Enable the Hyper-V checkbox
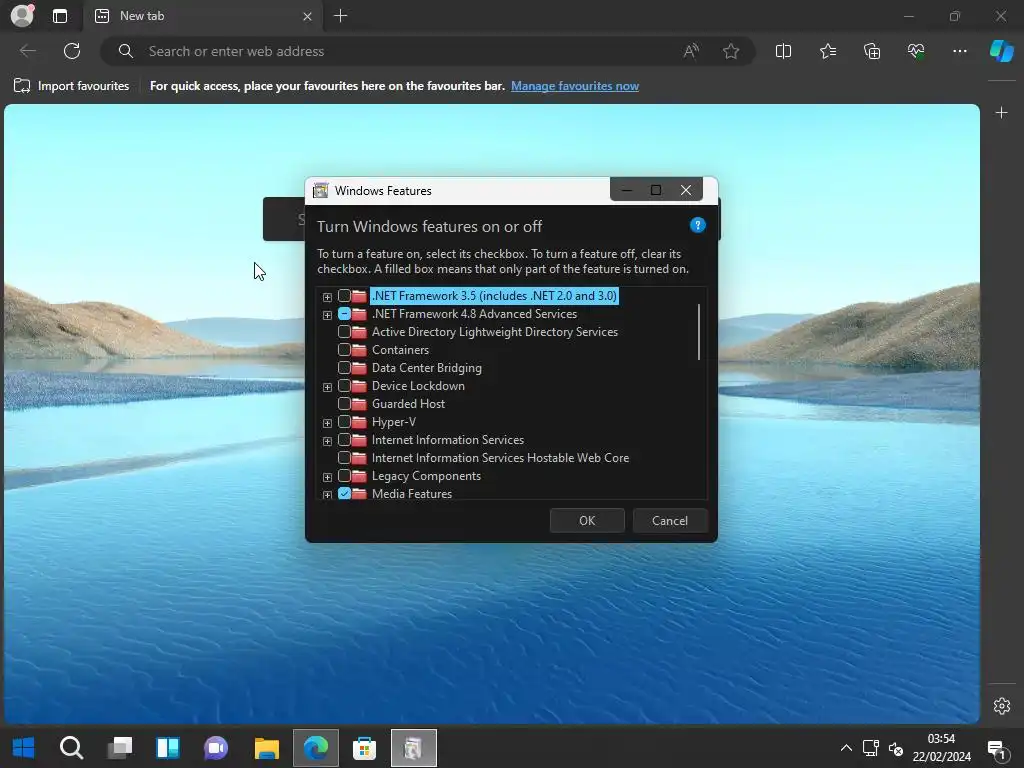 click(344, 422)
